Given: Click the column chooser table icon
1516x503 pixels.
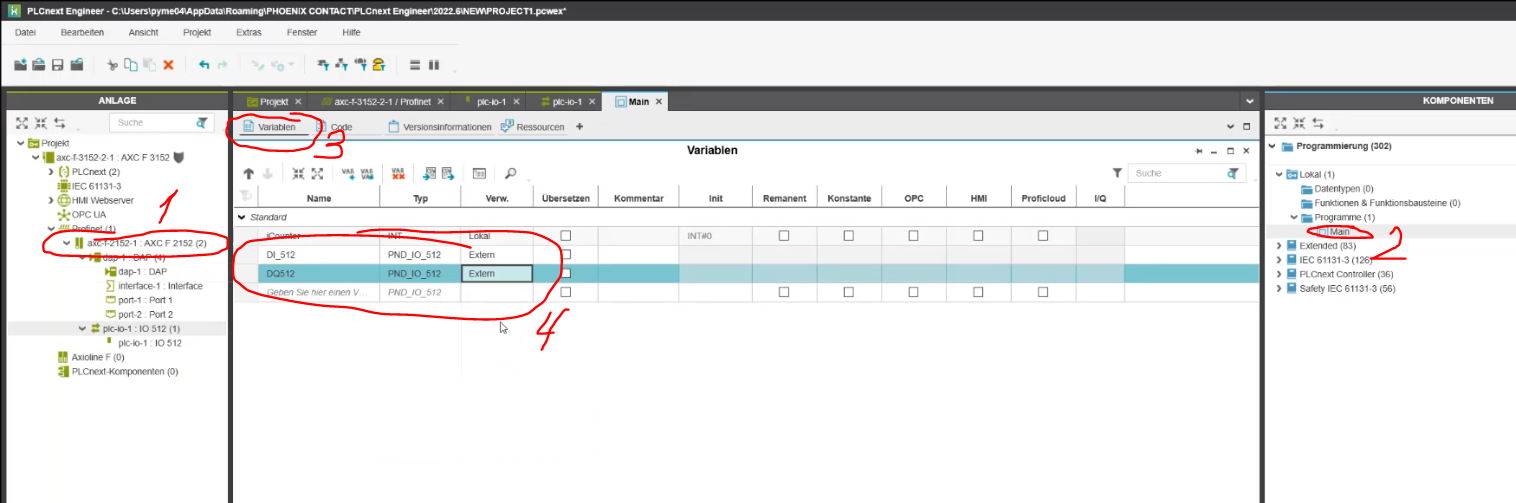Looking at the screenshot, I should click(x=479, y=173).
